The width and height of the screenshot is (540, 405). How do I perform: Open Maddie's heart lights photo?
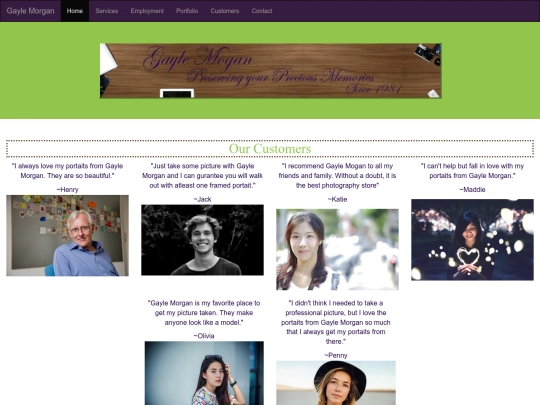472,240
